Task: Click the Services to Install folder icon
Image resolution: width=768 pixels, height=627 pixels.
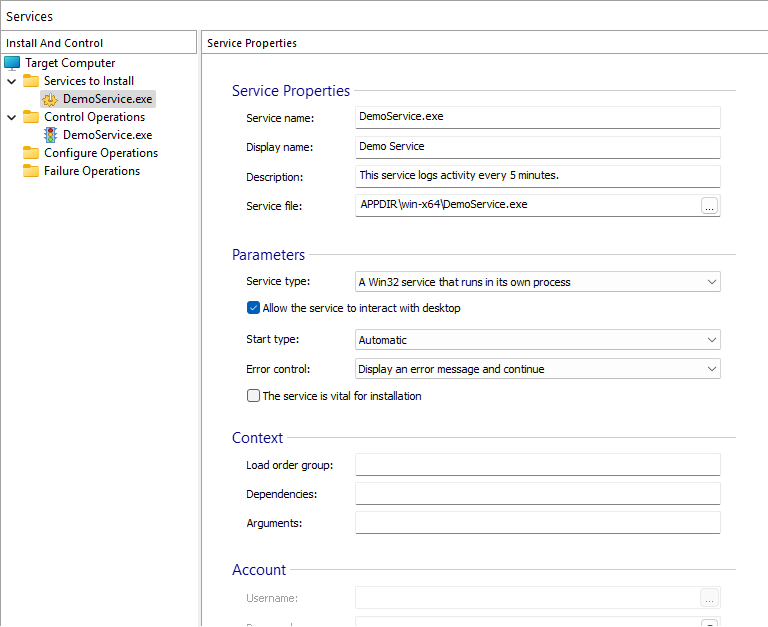Action: [x=31, y=81]
